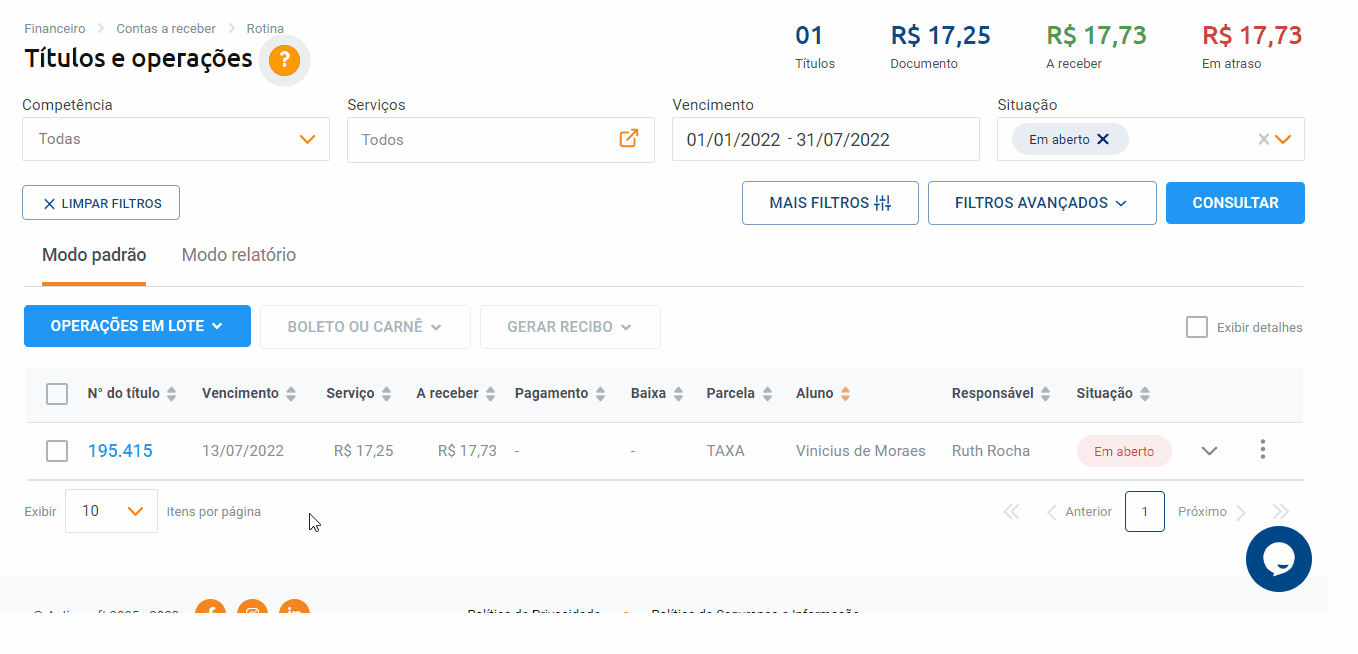1358x654 pixels.
Task: Open the Competência dropdown
Action: coord(176,139)
